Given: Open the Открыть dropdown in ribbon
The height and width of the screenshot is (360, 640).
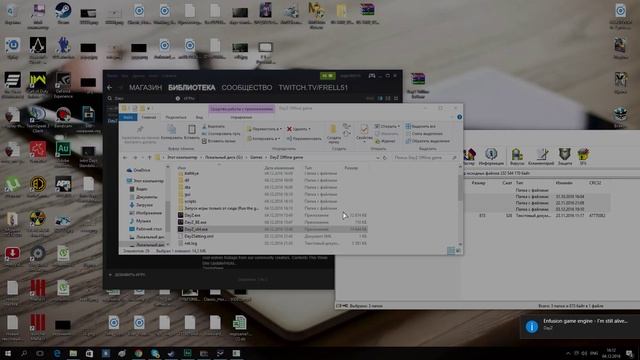Looking at the screenshot, I should pyautogui.click(x=387, y=127).
